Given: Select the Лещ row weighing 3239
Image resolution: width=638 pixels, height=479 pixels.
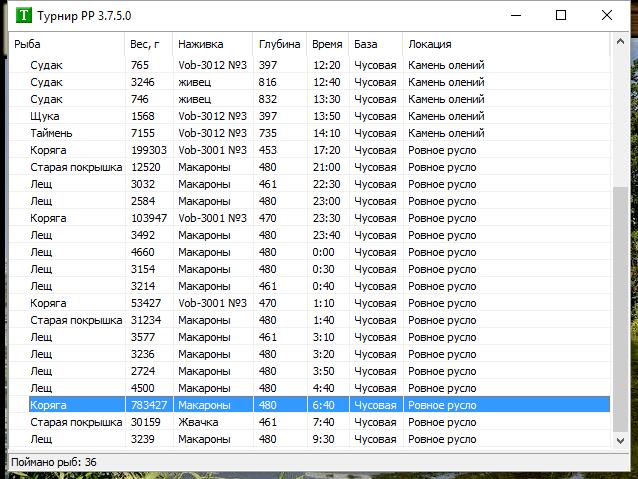Looking at the screenshot, I should point(309,440).
